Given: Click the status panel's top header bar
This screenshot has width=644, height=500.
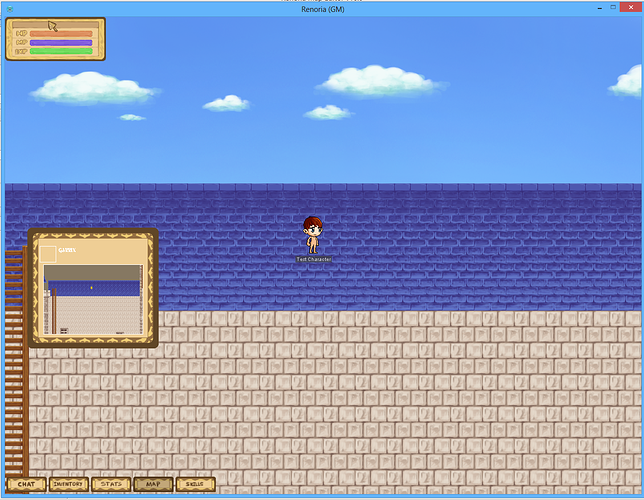Looking at the screenshot, I should point(55,22).
